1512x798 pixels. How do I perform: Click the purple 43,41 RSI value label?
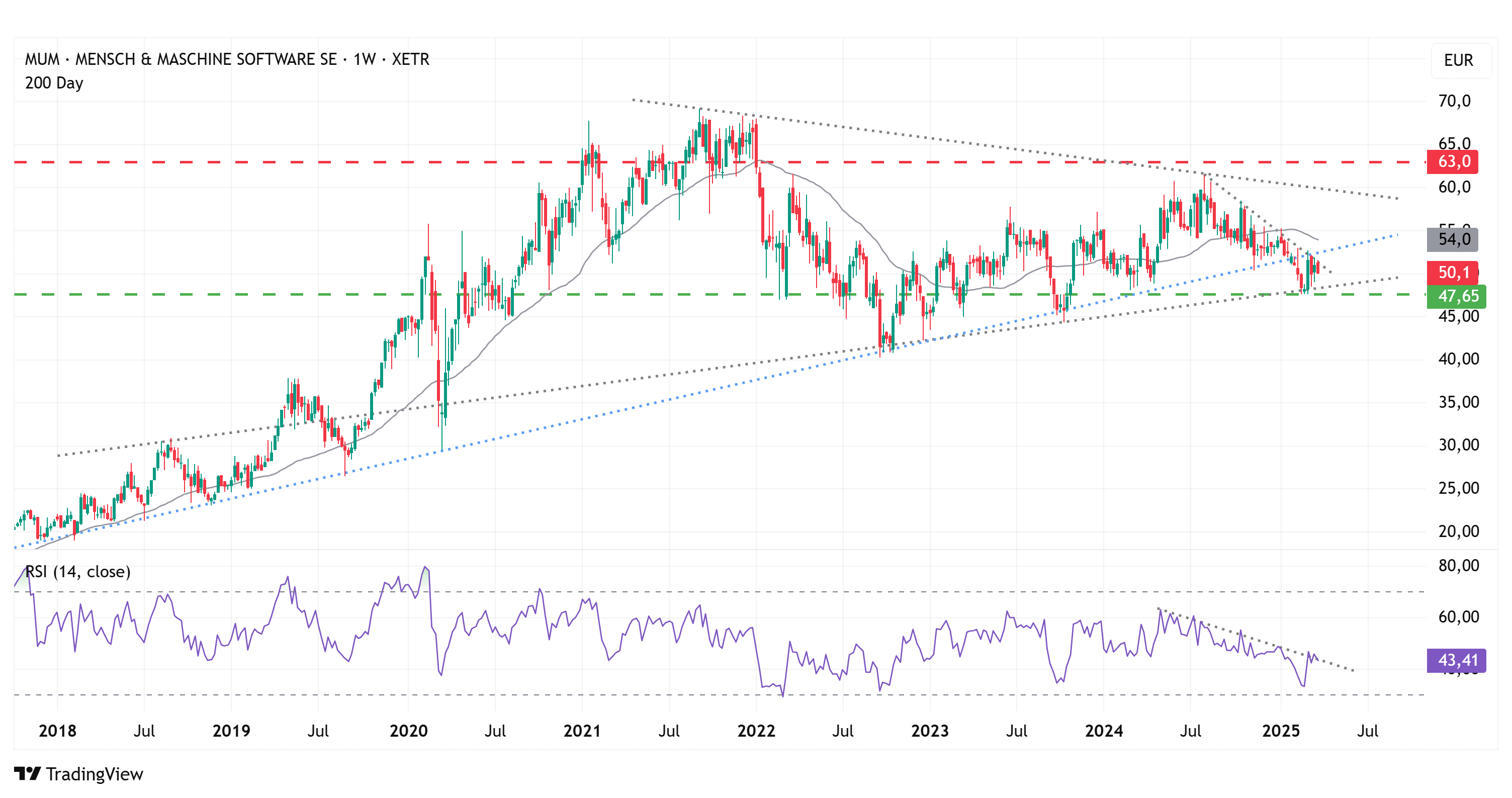click(1456, 660)
